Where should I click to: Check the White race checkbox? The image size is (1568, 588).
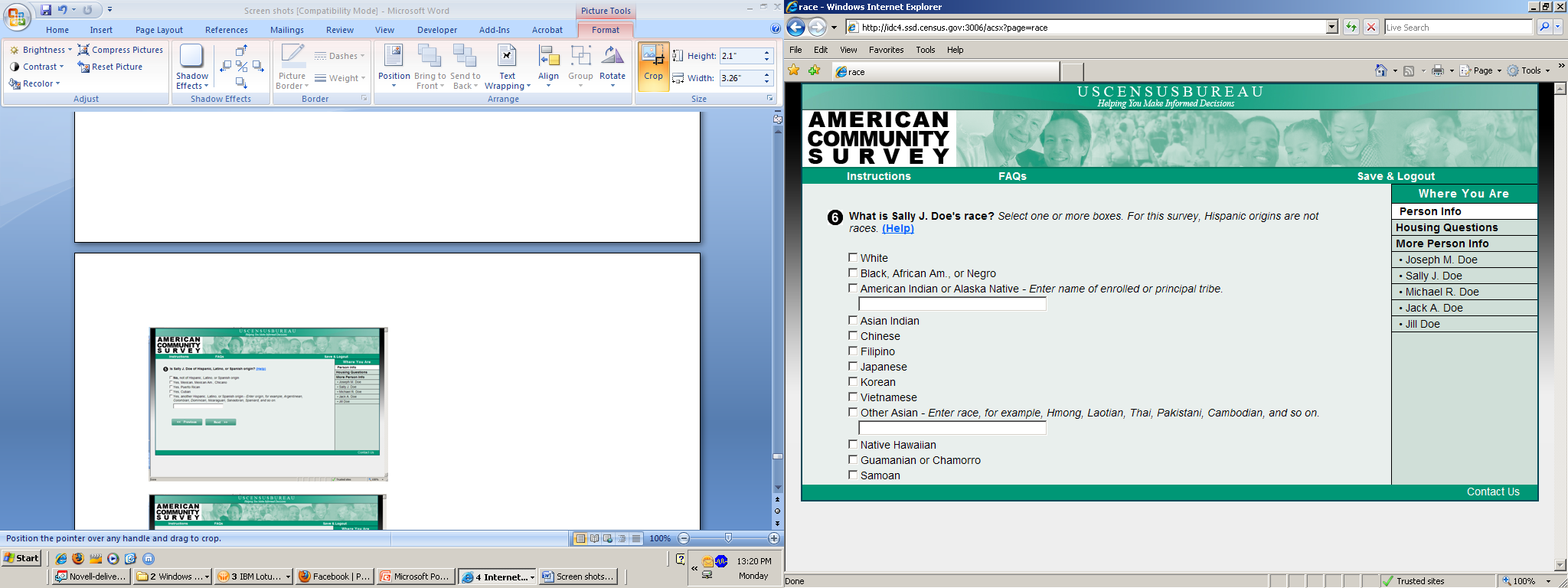(853, 258)
